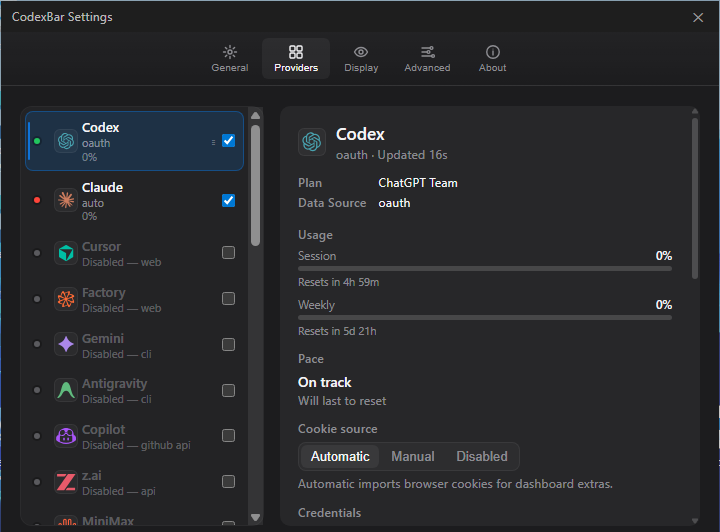Click the Credentials section heading

coord(329,513)
